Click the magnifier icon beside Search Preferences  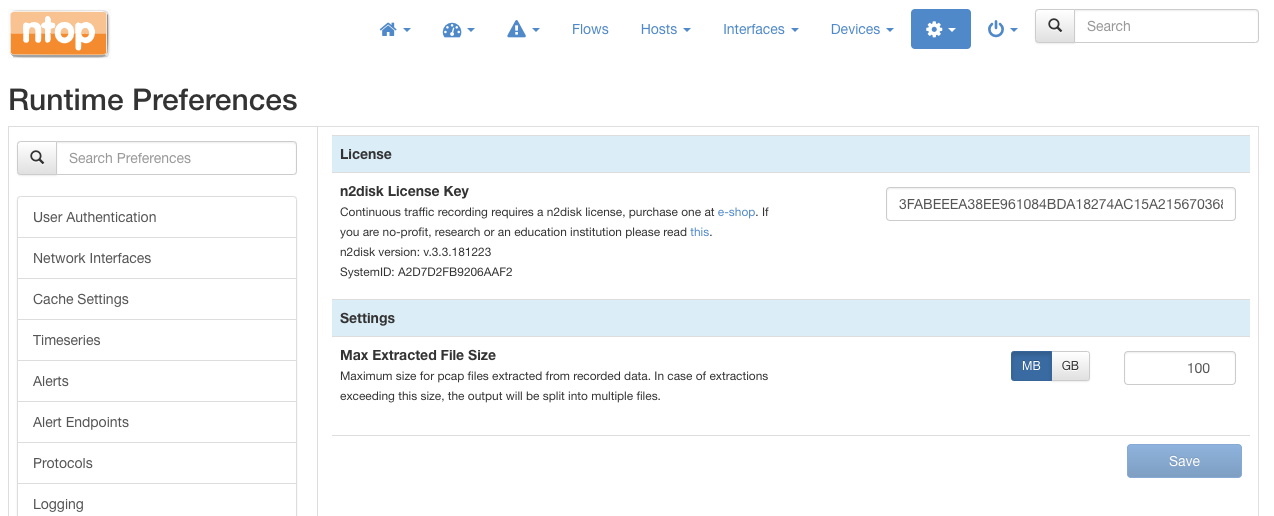pos(37,158)
